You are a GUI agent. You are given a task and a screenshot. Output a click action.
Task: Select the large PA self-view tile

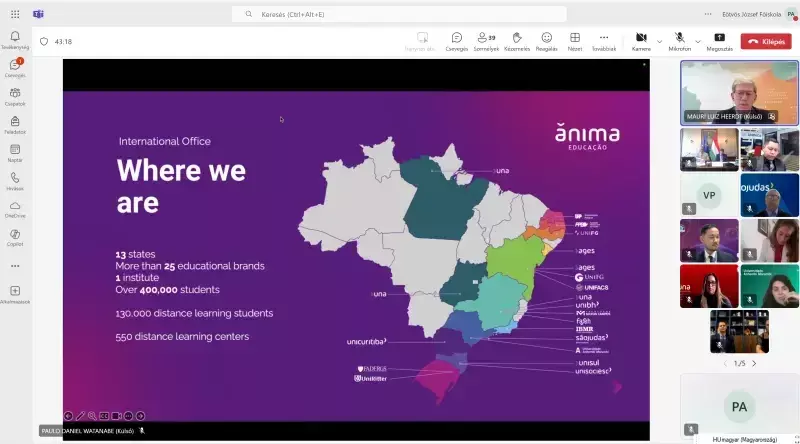click(739, 406)
